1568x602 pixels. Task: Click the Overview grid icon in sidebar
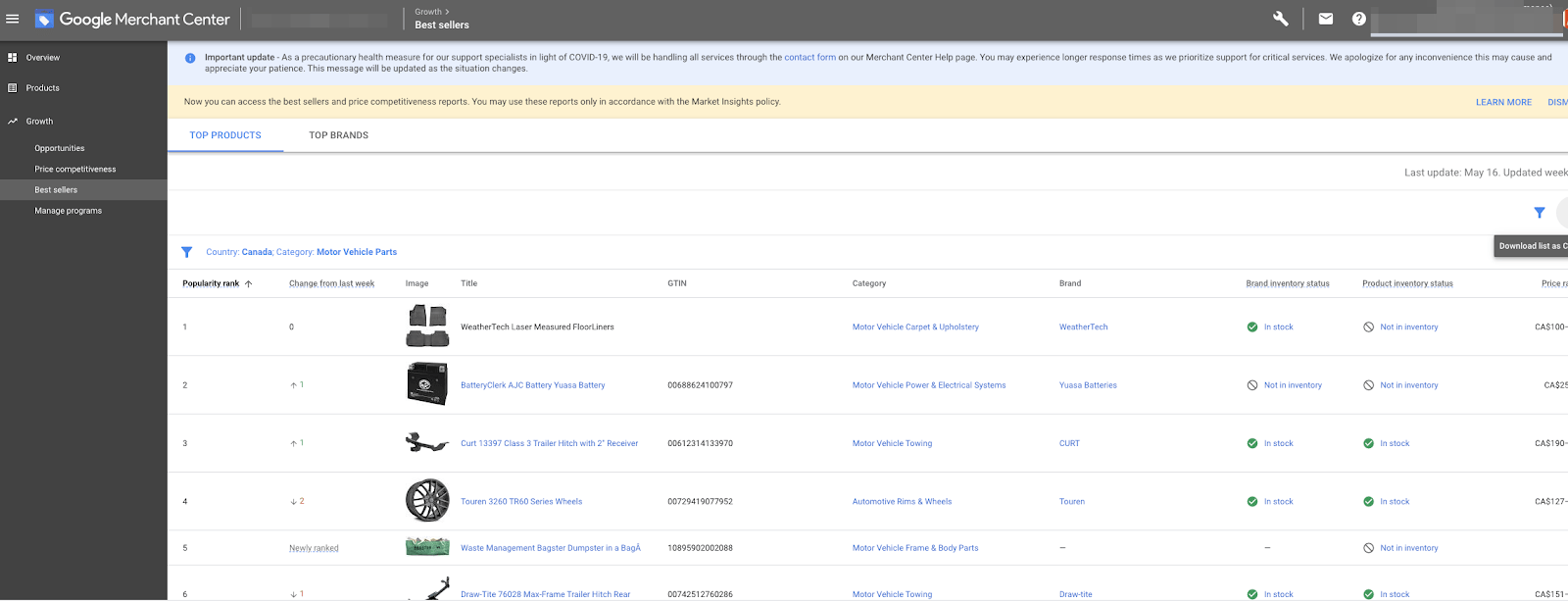click(13, 58)
